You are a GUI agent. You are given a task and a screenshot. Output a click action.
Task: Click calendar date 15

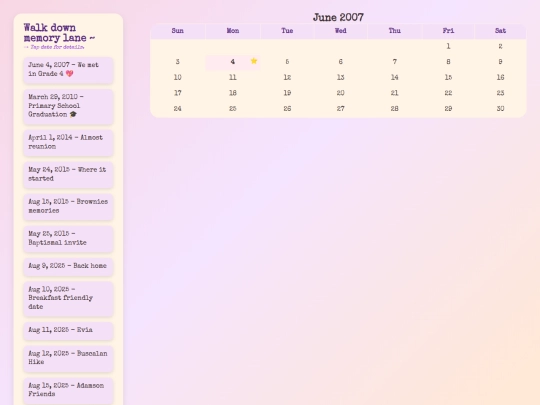pos(448,77)
